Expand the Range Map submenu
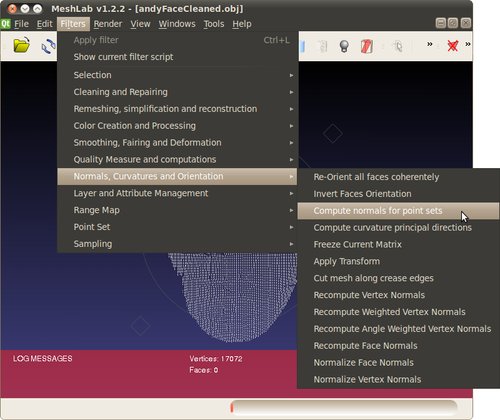The width and height of the screenshot is (500, 420). click(178, 210)
